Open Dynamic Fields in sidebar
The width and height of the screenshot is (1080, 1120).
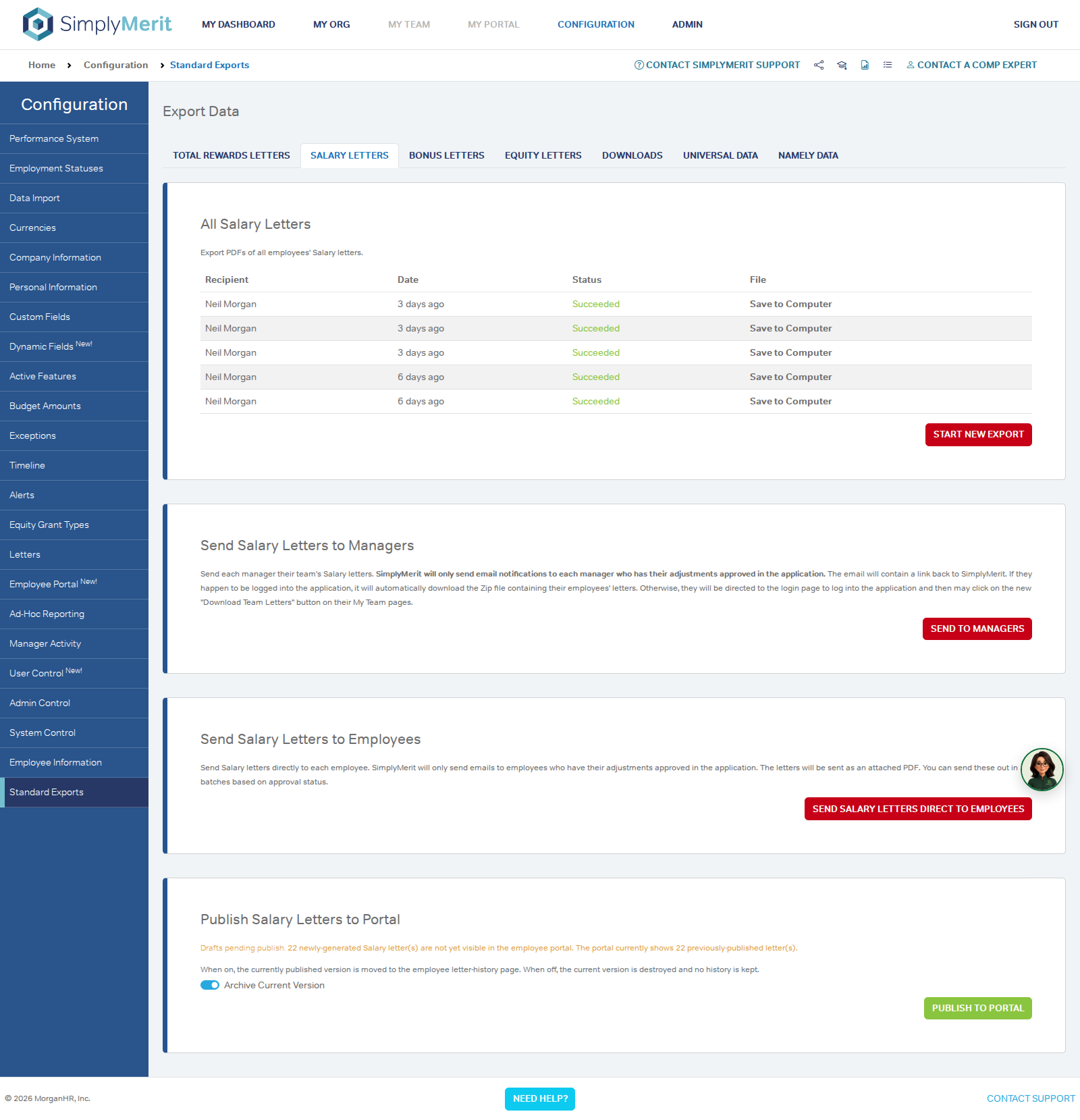[x=74, y=346]
